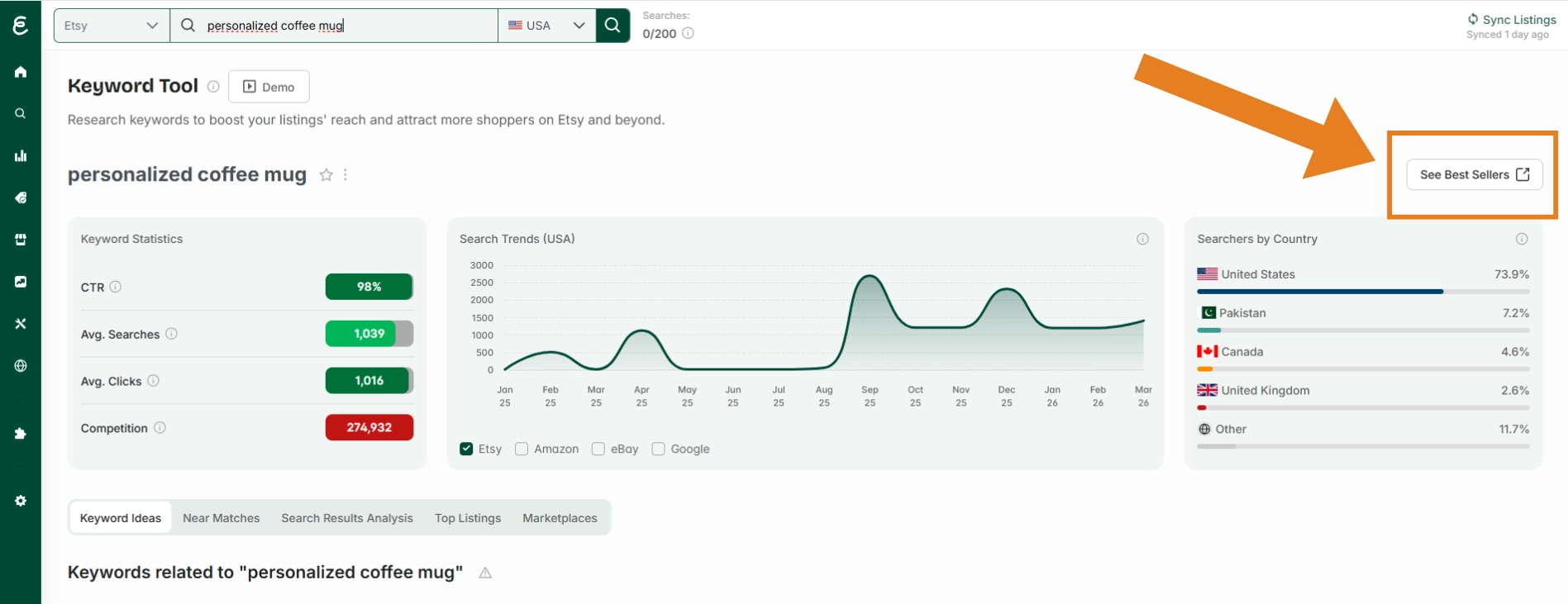Click the image chart icon in sidebar
1568x604 pixels.
[x=21, y=282]
